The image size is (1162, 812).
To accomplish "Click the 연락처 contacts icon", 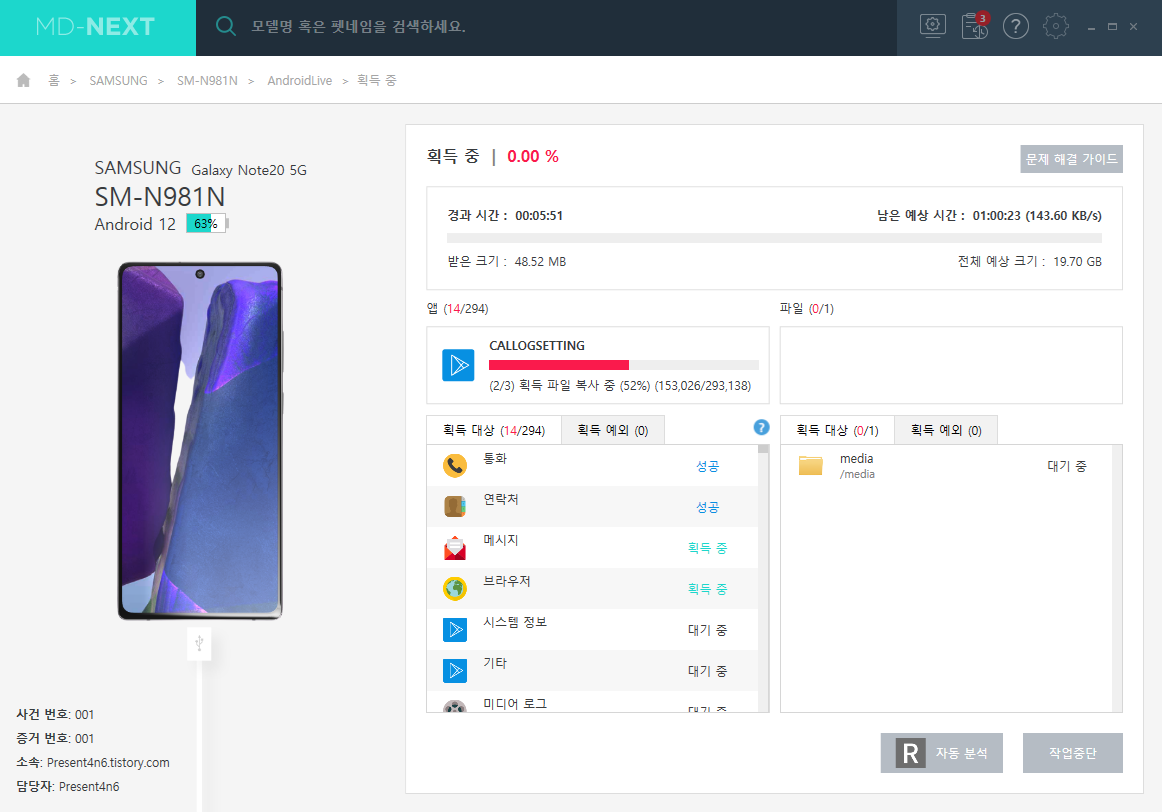I will 455,507.
